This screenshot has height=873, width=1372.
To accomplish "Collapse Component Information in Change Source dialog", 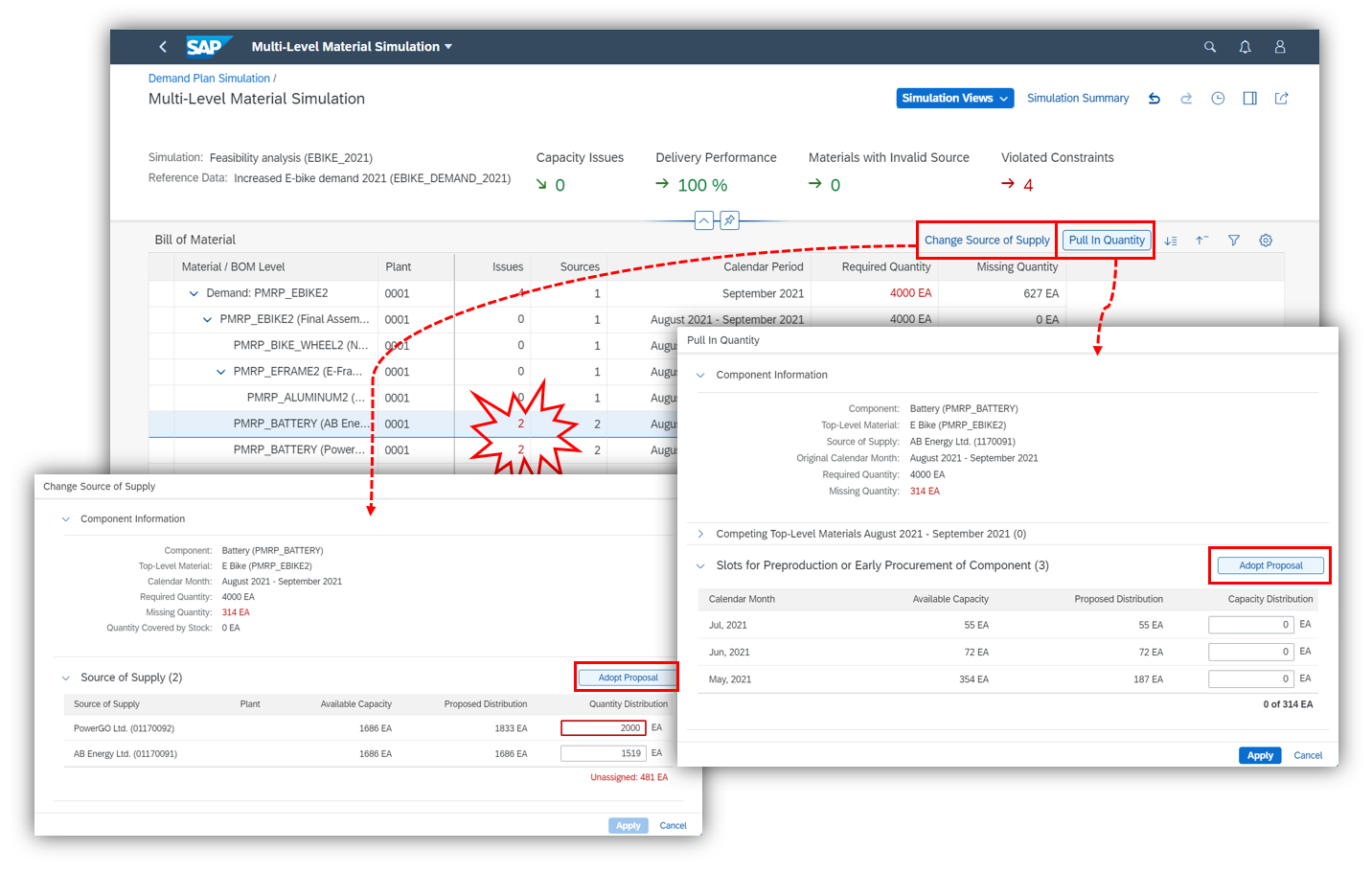I will coord(66,518).
